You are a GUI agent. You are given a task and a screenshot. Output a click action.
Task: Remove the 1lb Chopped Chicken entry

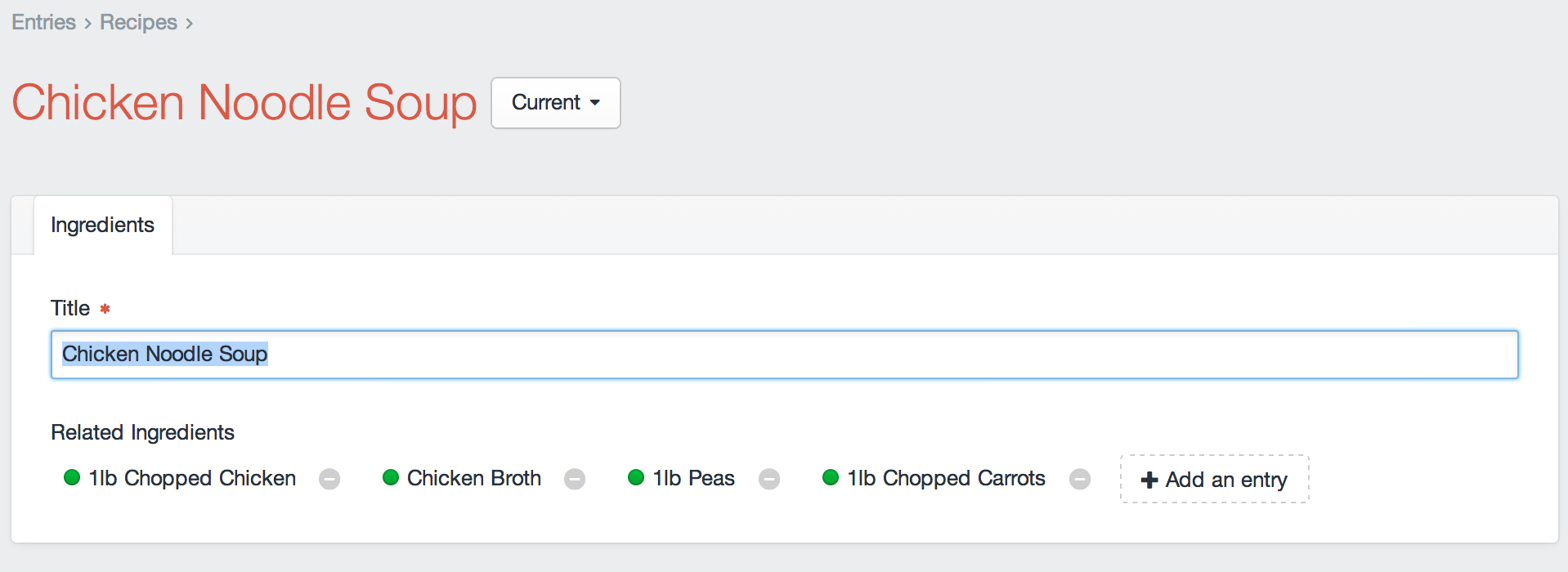coord(329,479)
